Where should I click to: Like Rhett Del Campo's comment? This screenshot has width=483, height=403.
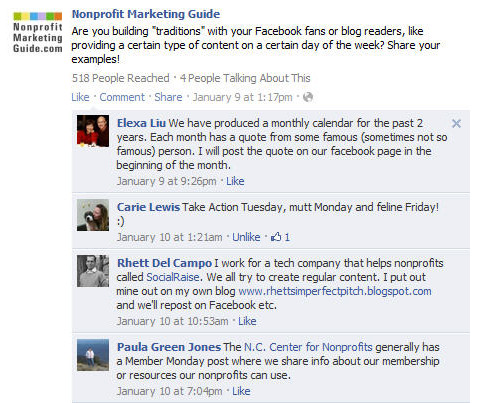click(247, 321)
